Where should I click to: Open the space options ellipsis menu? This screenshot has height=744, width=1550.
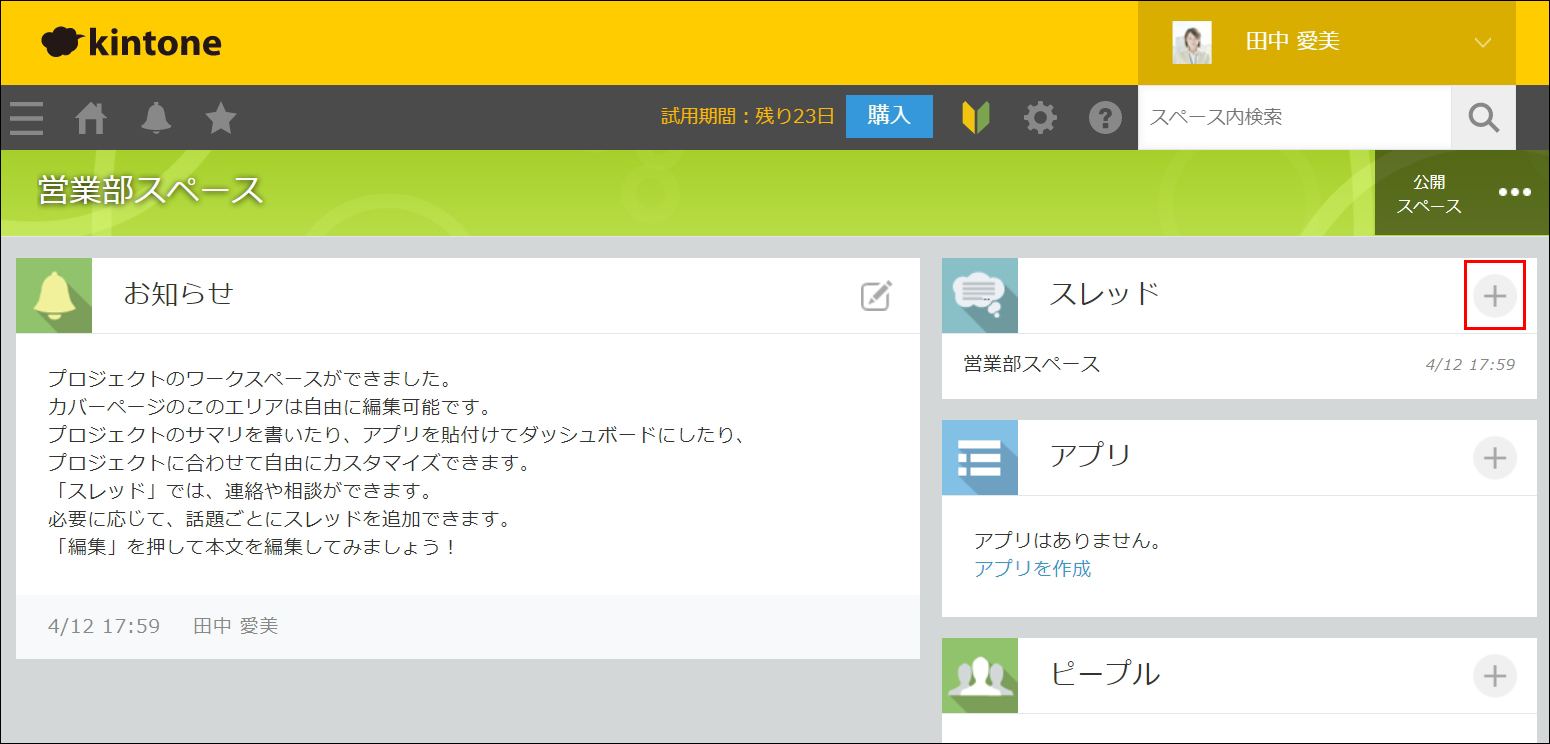tap(1514, 192)
